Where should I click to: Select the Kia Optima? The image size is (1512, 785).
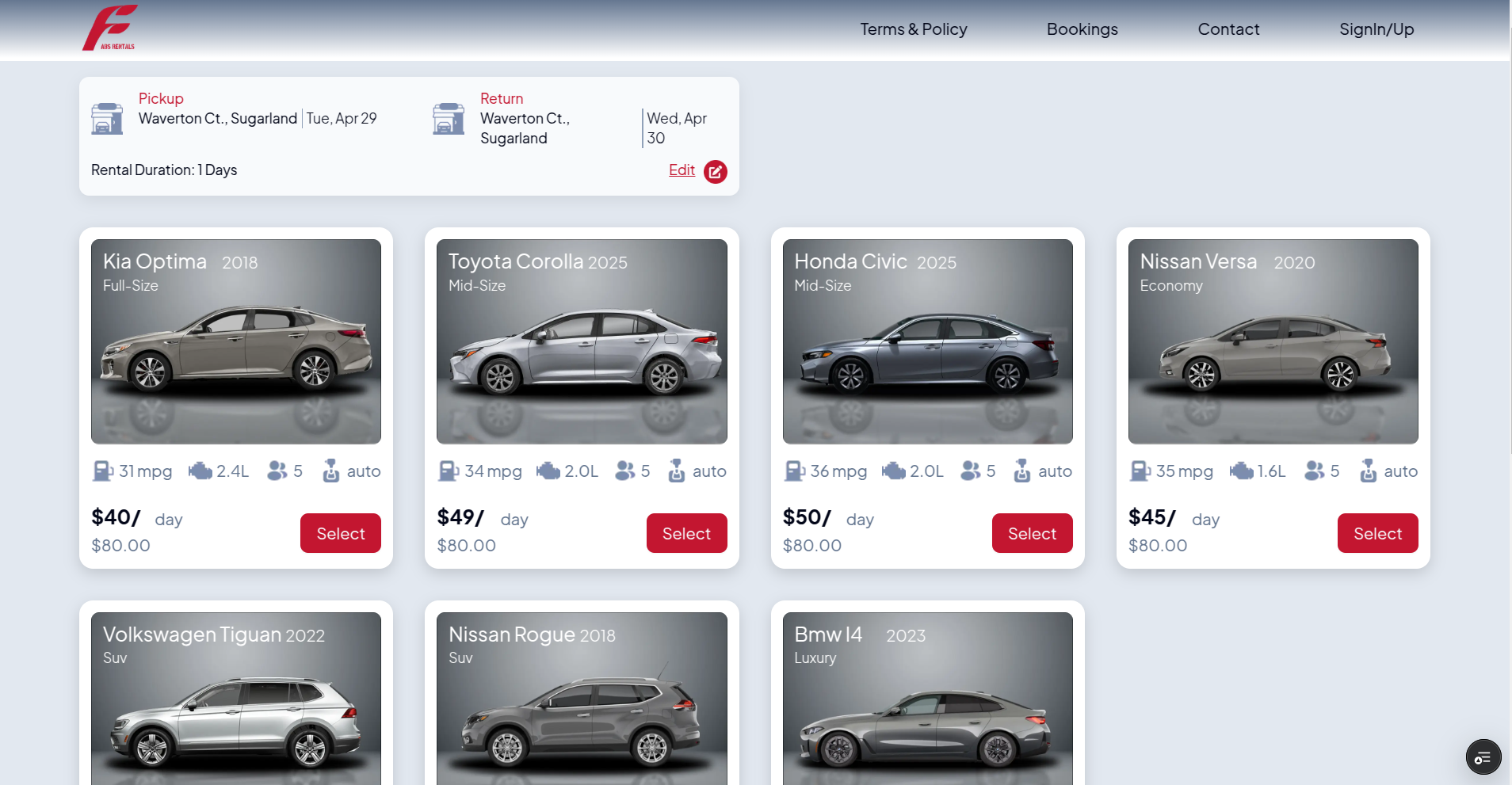[341, 533]
